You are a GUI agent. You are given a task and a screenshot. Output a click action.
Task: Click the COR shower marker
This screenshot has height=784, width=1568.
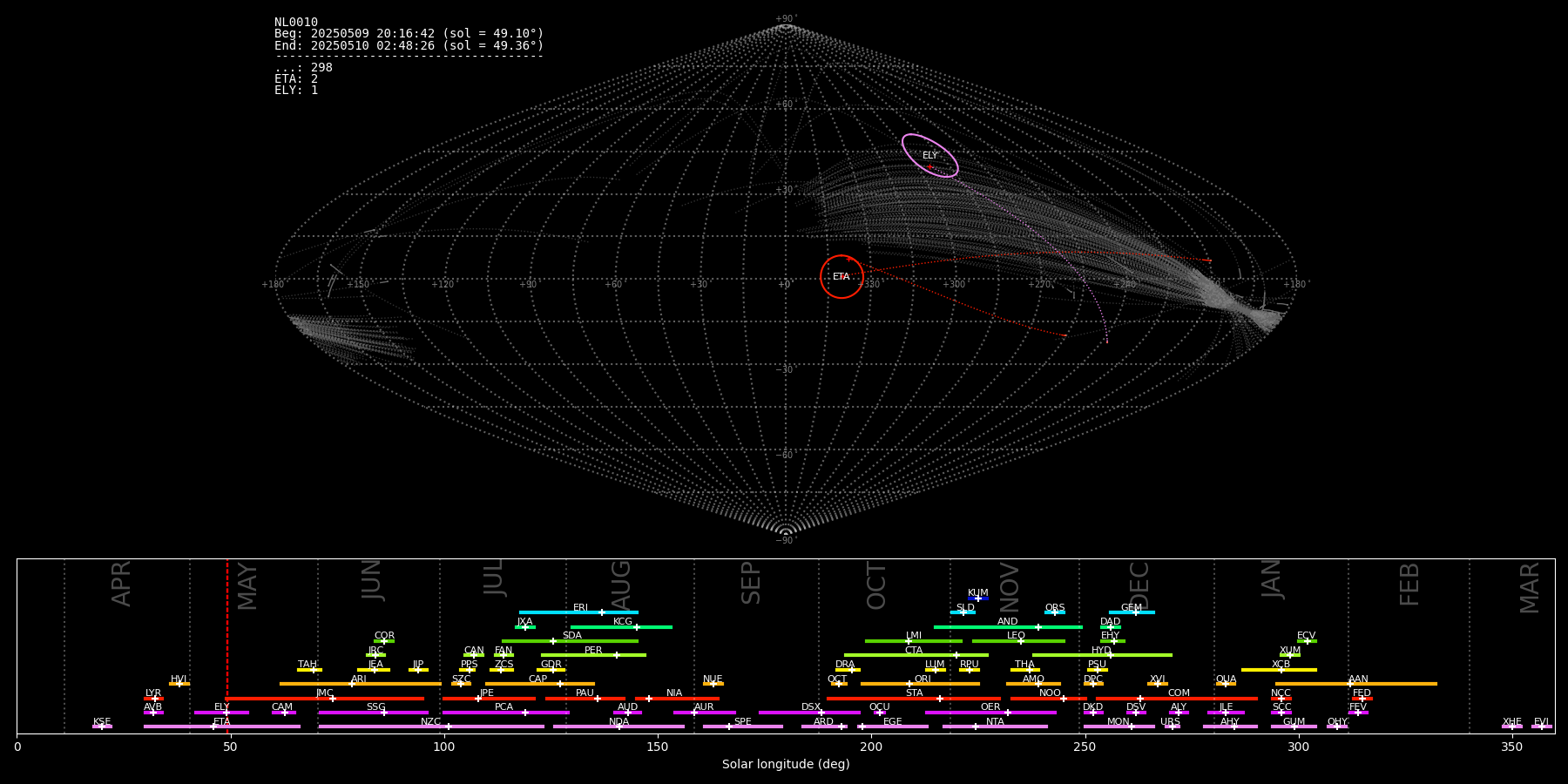(x=384, y=641)
